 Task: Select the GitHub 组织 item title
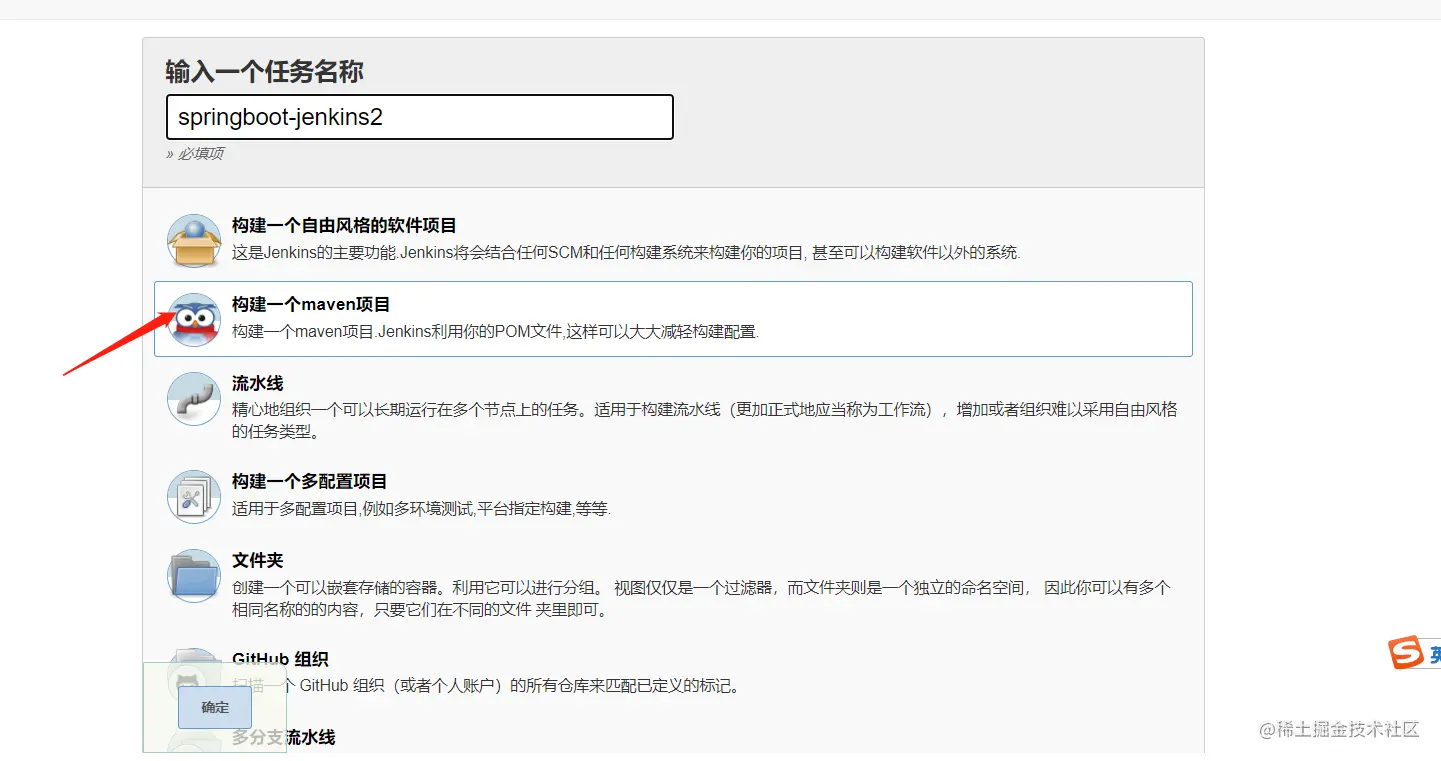point(280,659)
